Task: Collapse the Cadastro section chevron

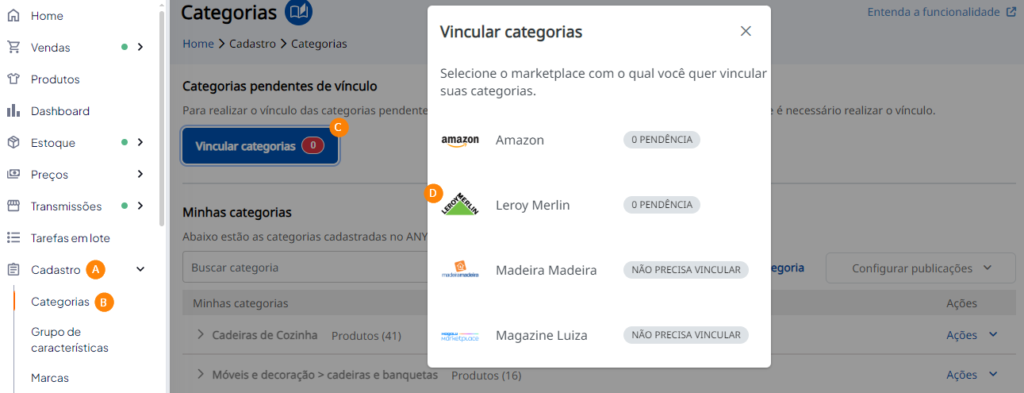Action: [140, 269]
